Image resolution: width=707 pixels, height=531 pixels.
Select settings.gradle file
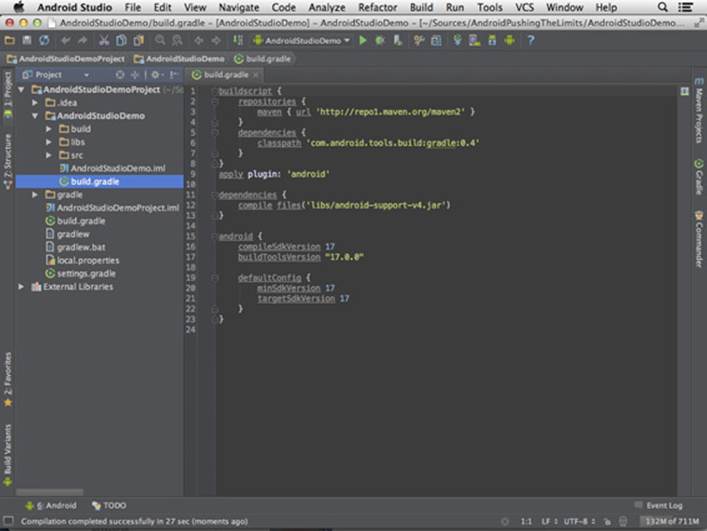pos(81,274)
